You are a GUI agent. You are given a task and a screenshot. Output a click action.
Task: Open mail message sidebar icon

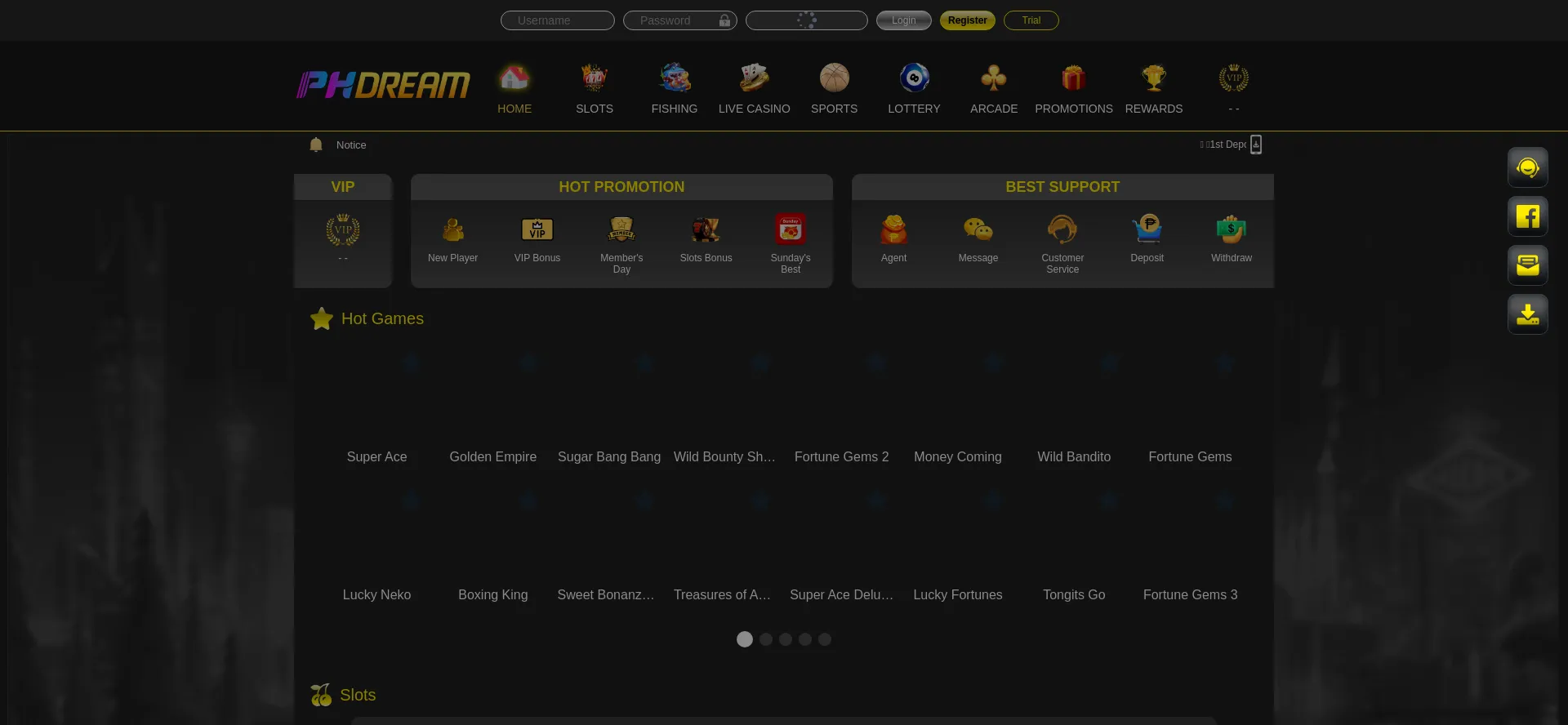(1528, 265)
